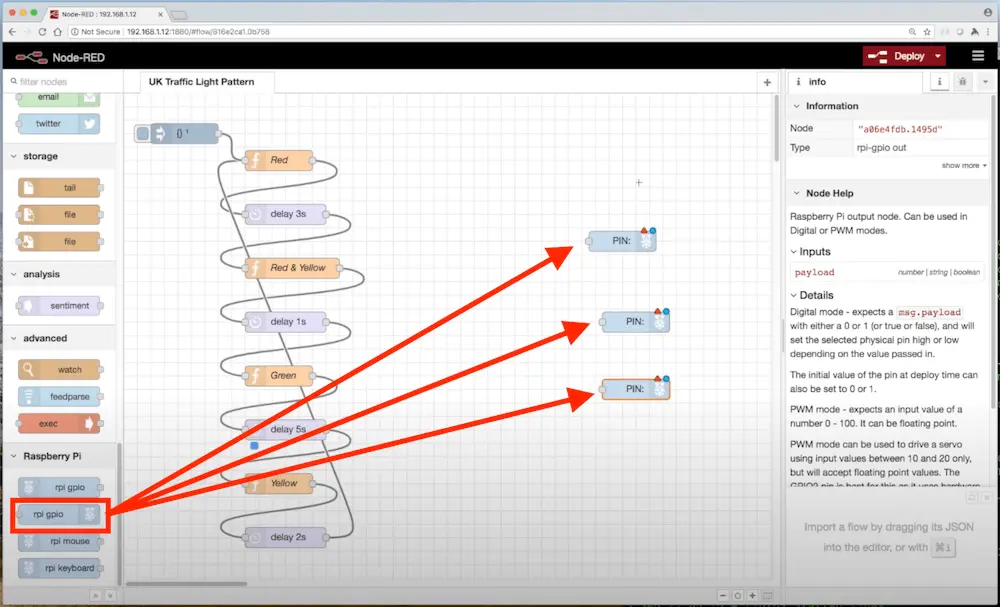The height and width of the screenshot is (607, 1000).
Task: Open the main Node-RED hamburger menu
Action: tap(977, 55)
